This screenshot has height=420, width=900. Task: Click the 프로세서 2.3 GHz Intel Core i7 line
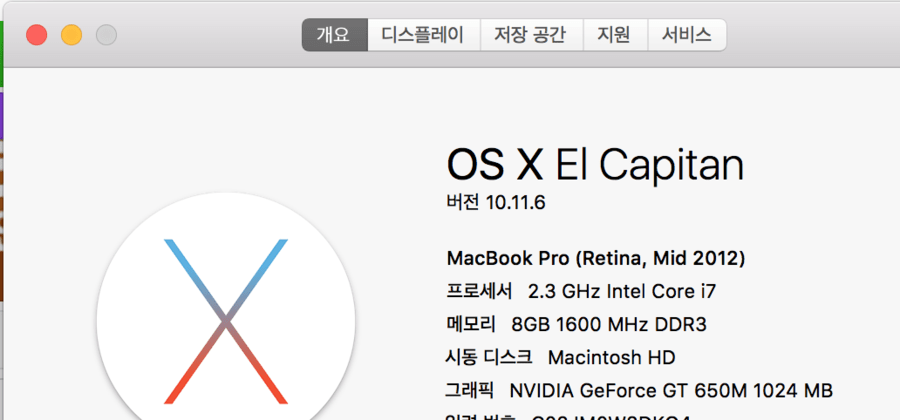pyautogui.click(x=581, y=292)
